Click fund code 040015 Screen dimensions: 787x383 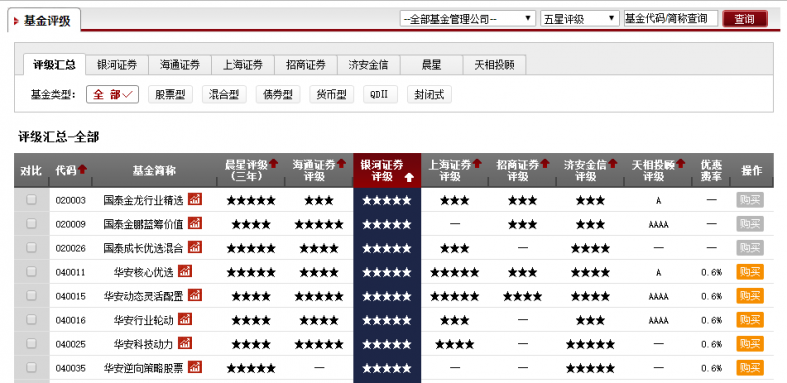(x=71, y=296)
